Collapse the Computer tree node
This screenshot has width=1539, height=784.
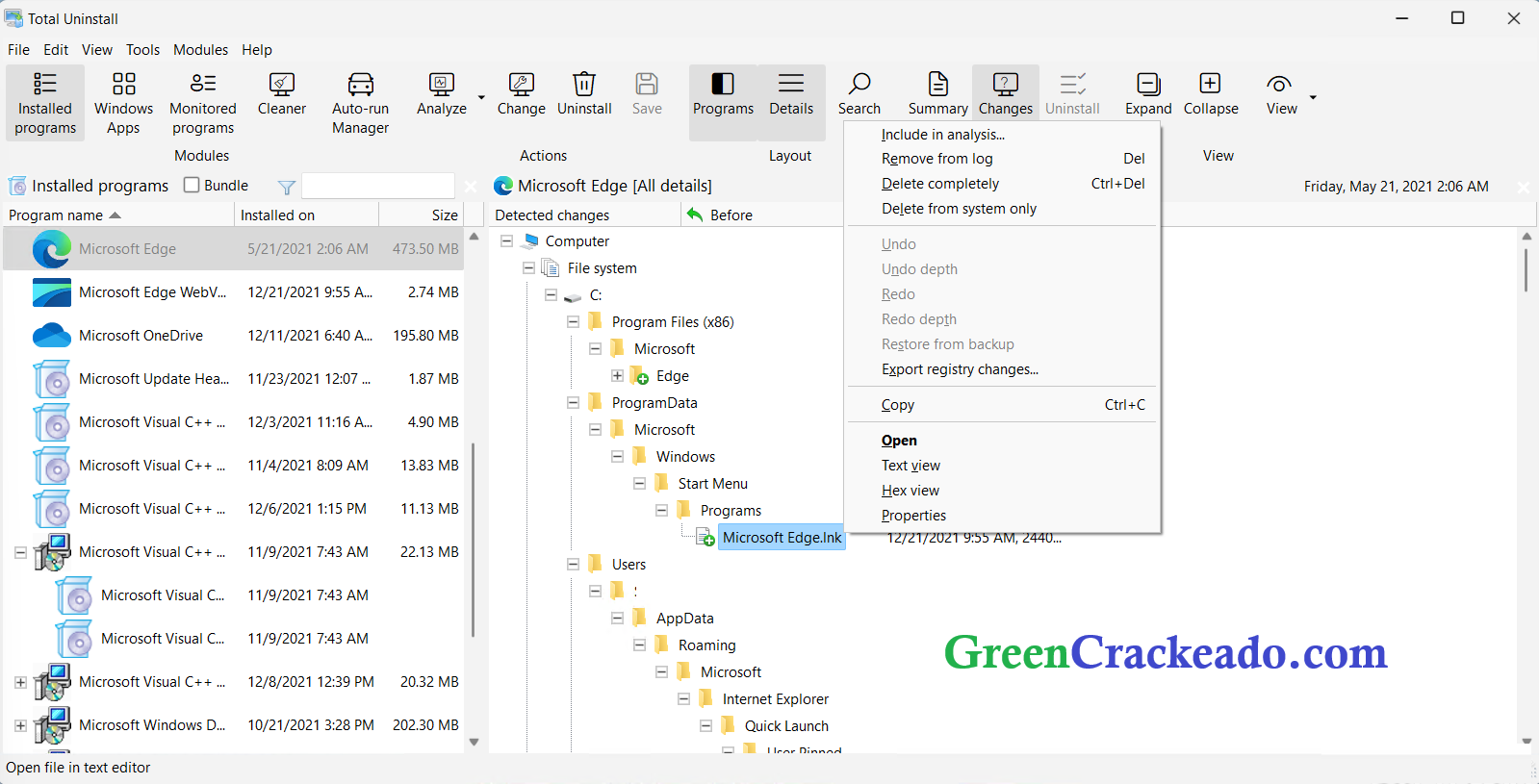(506, 241)
